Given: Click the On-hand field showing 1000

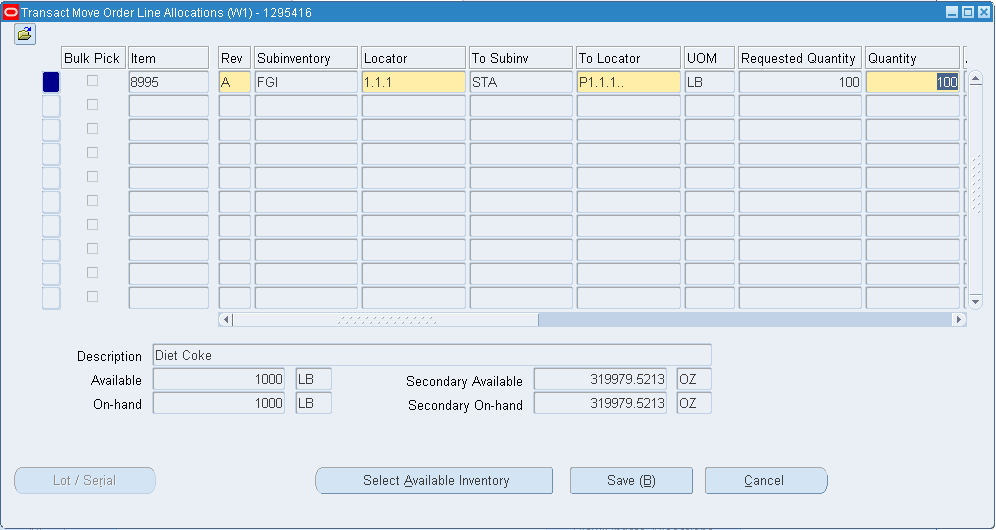Looking at the screenshot, I should click(219, 403).
